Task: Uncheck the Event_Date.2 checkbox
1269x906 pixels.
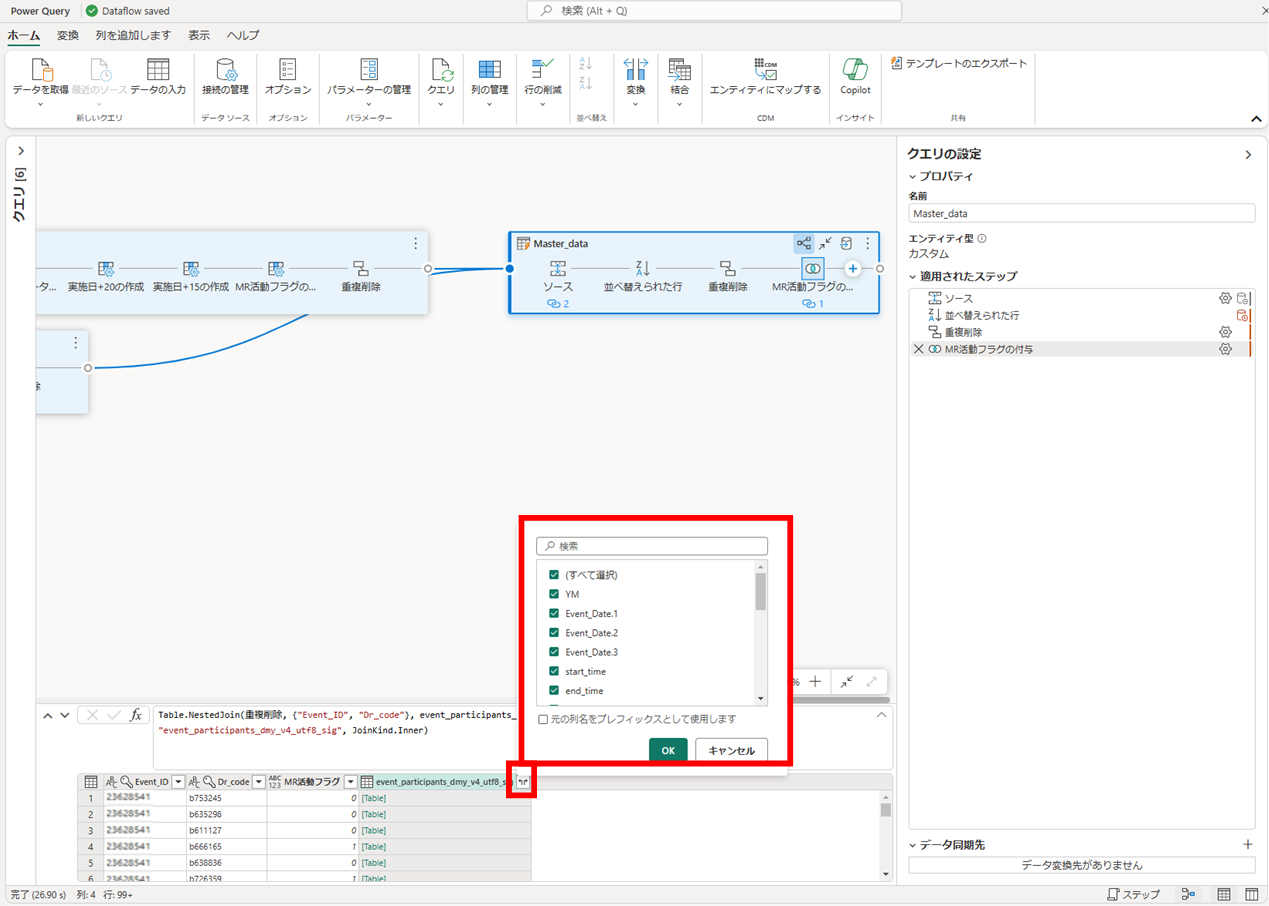Action: coord(554,633)
